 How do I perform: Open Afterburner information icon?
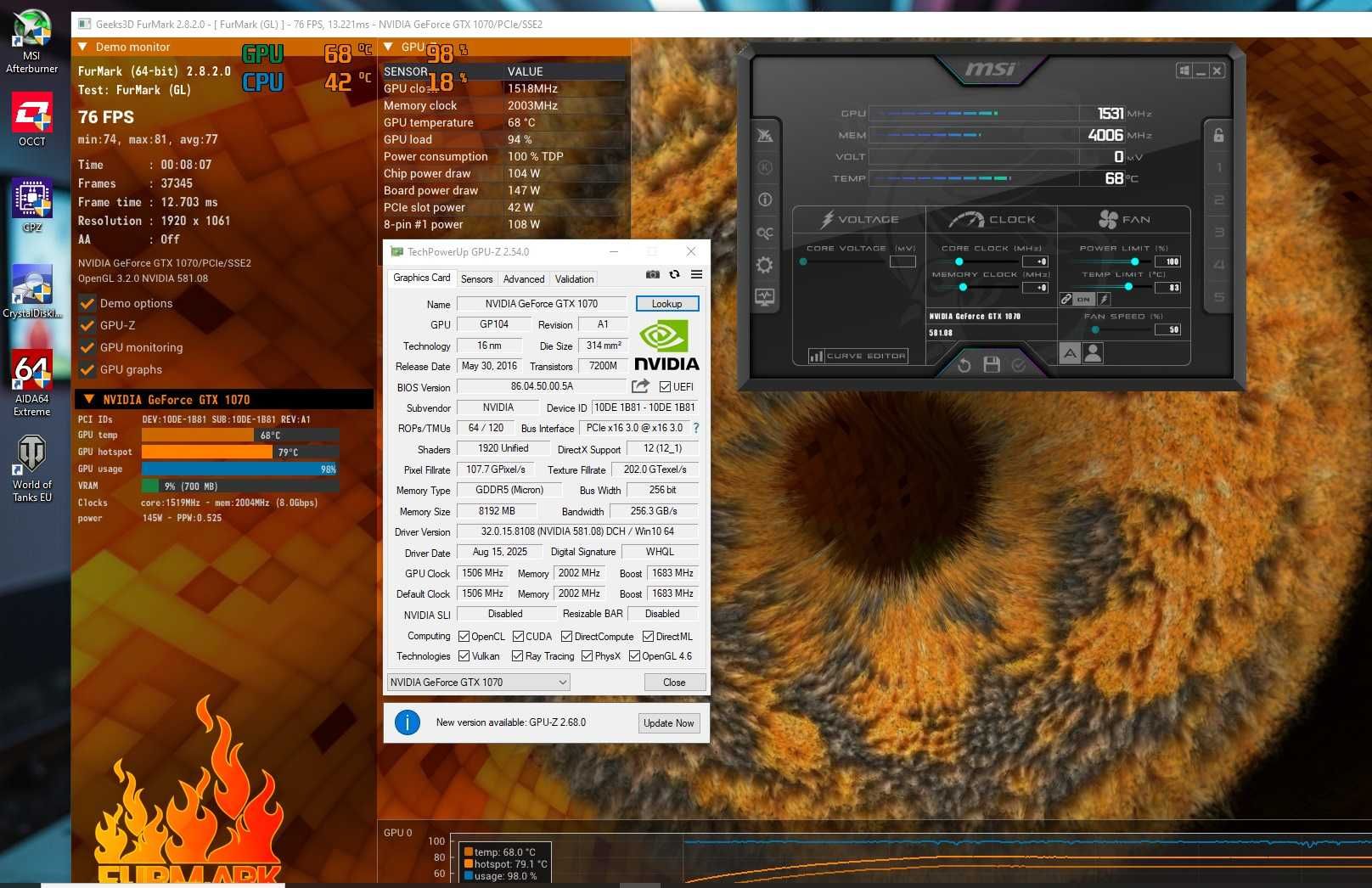tap(765, 200)
